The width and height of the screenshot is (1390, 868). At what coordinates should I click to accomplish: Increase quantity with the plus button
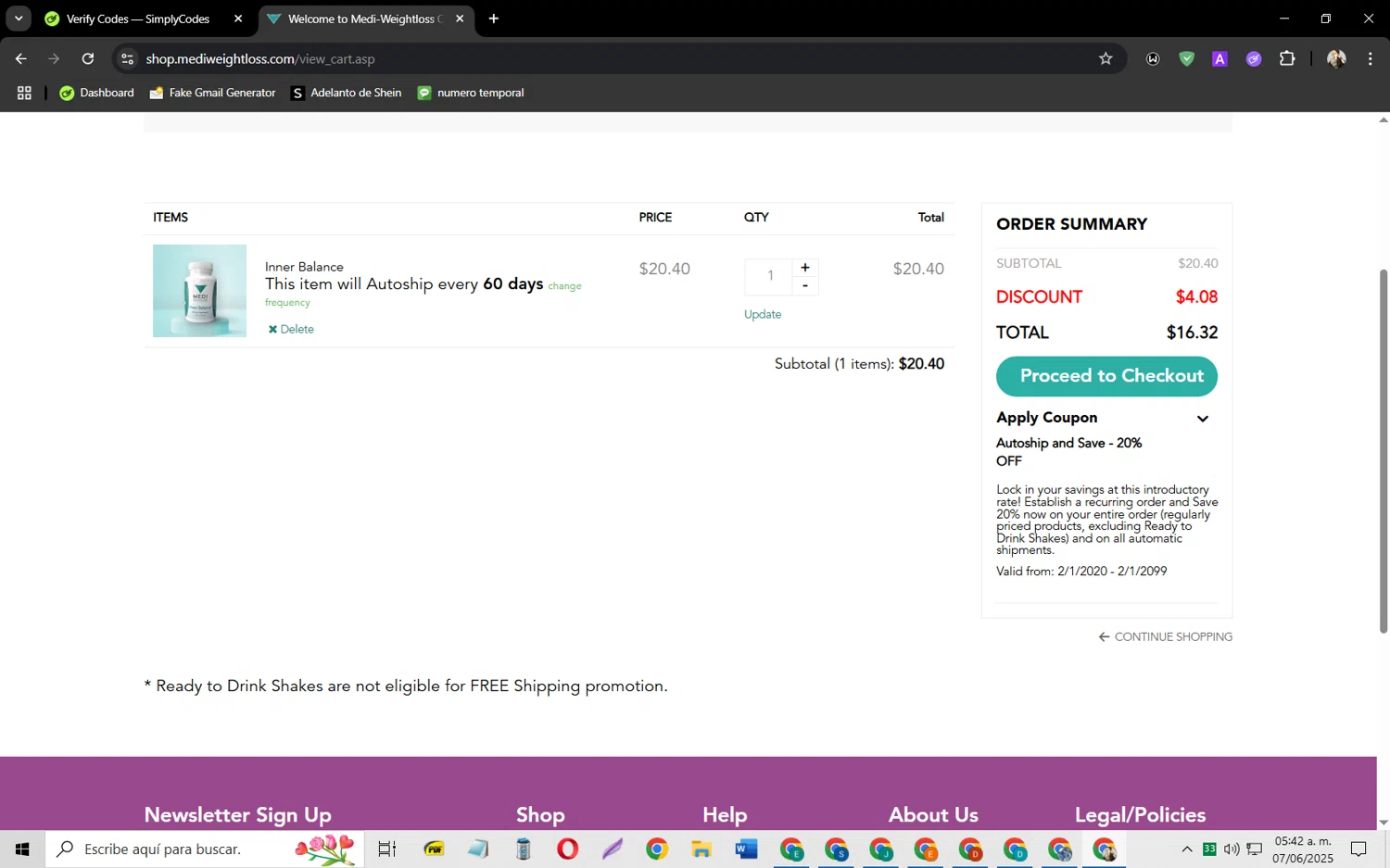(x=804, y=267)
